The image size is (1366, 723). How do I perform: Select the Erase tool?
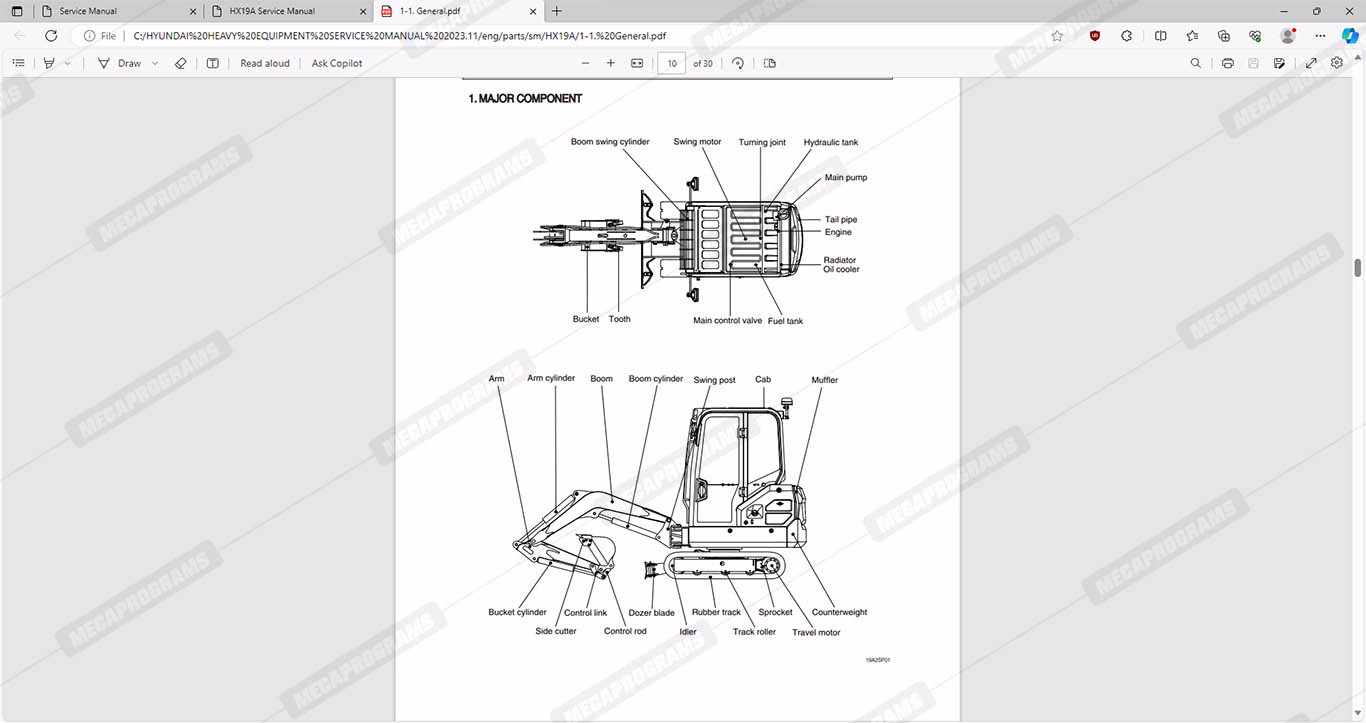click(x=180, y=63)
